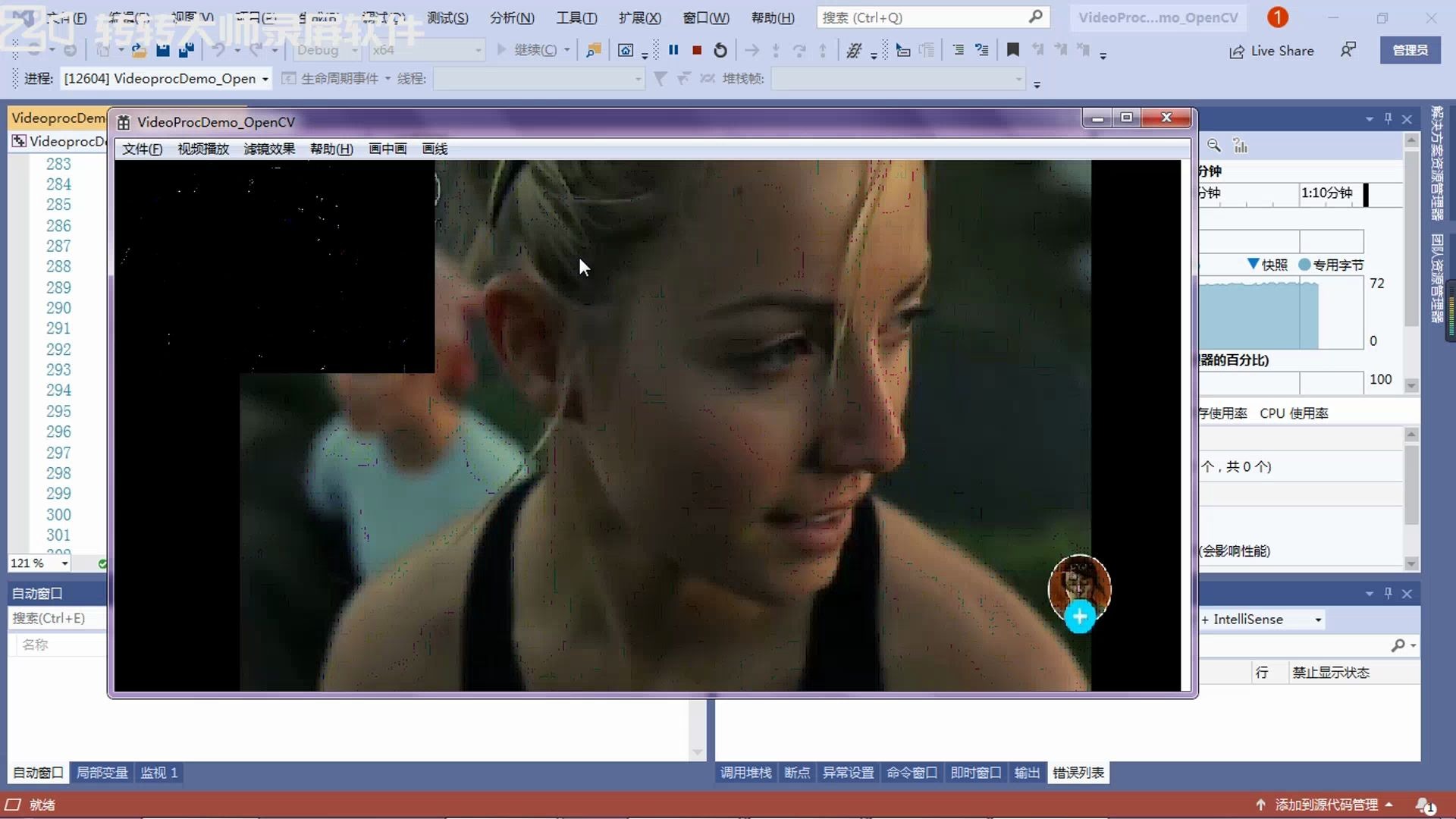1456x819 pixels.
Task: Restart the debug session
Action: pos(720,50)
